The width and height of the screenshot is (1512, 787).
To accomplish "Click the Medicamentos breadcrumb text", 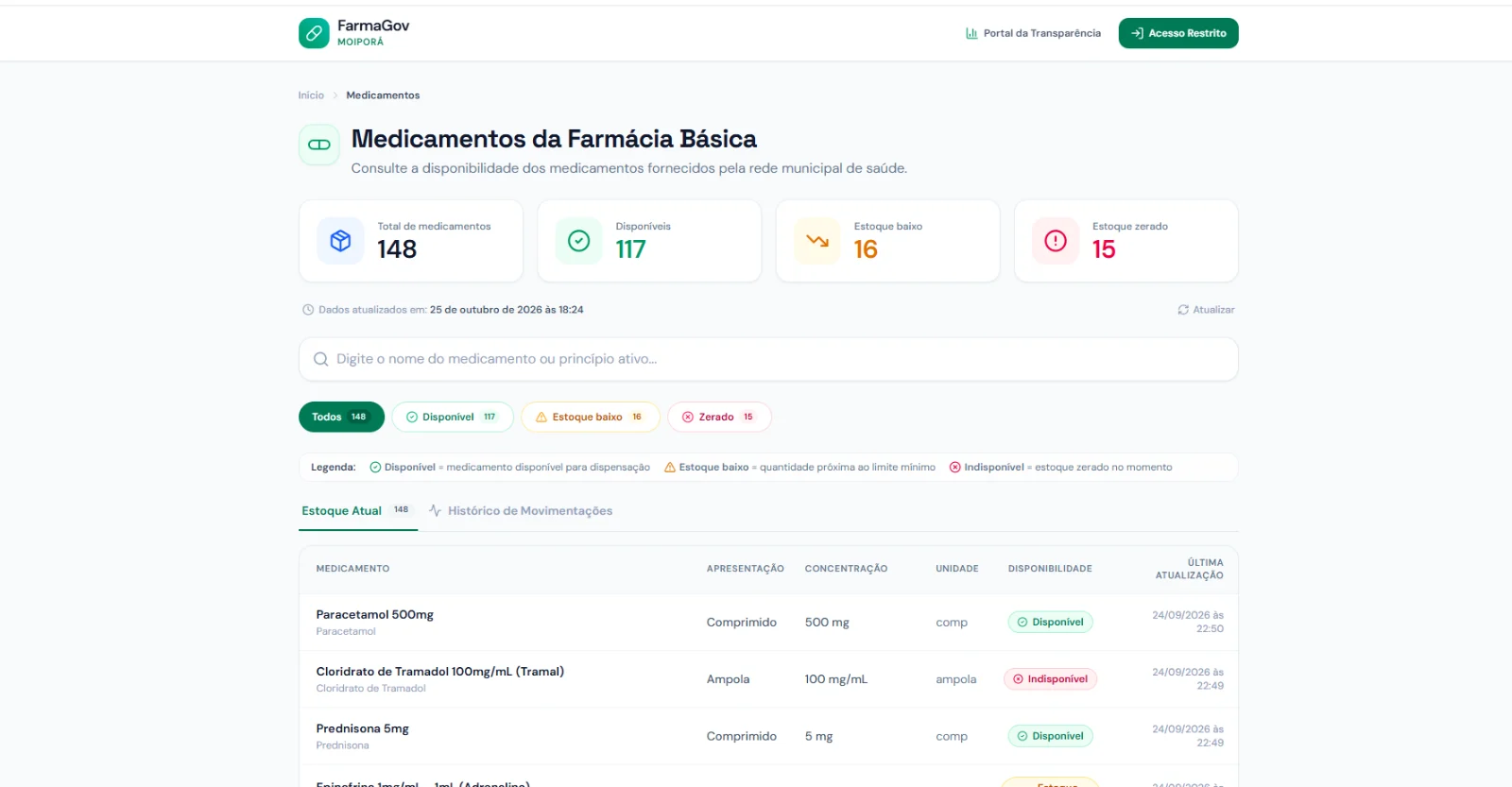I will [383, 95].
